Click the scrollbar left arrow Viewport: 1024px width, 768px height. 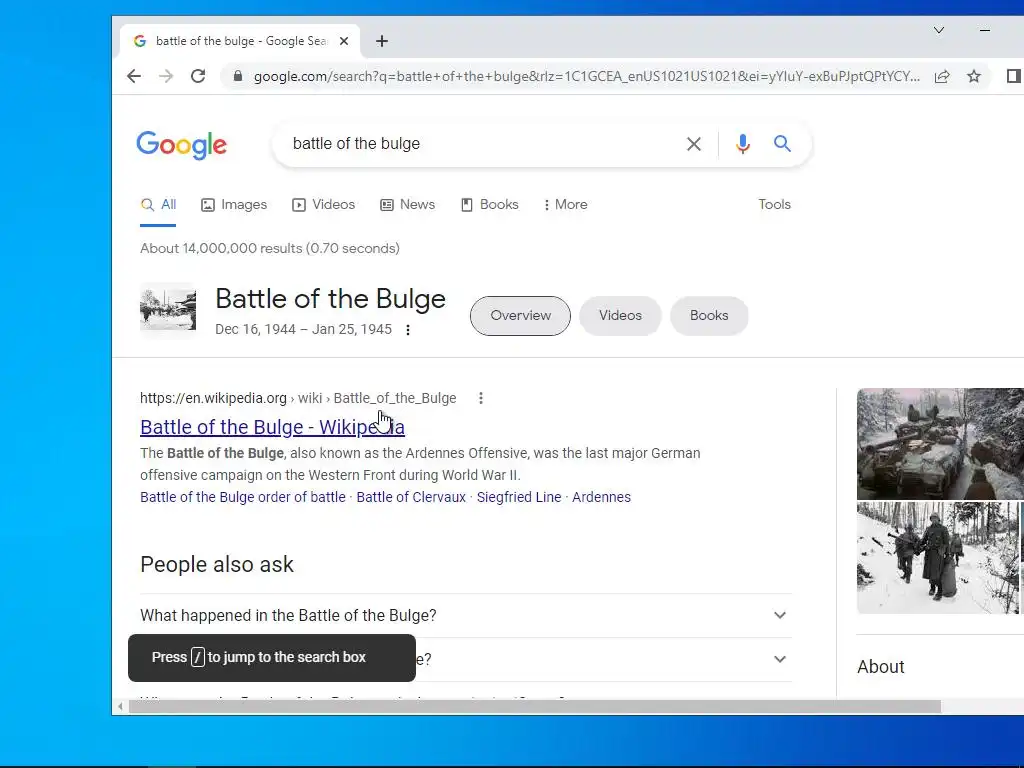[x=120, y=707]
